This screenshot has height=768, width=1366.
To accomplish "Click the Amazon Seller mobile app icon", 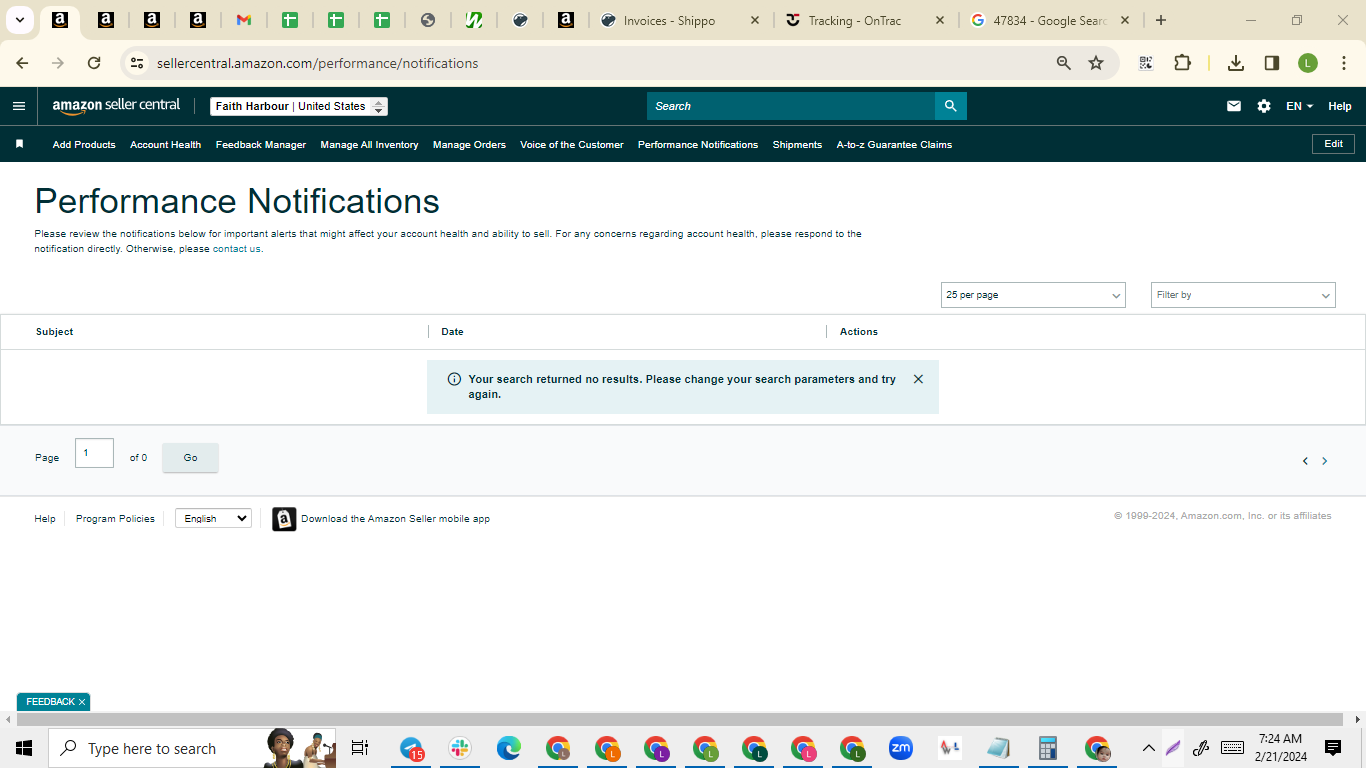I will (x=284, y=519).
